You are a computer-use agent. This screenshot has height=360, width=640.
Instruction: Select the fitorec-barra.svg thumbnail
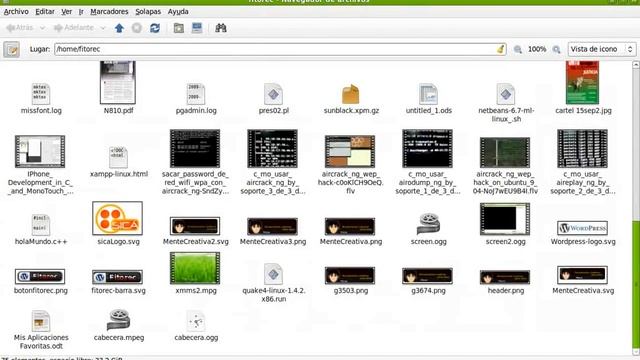[x=118, y=277]
